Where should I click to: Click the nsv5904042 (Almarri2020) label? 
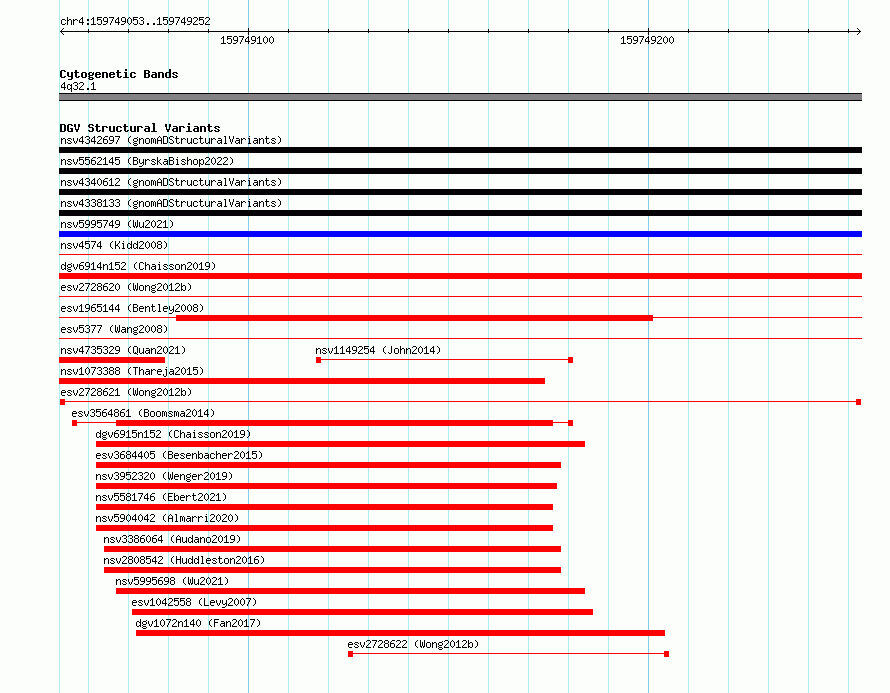pos(167,518)
